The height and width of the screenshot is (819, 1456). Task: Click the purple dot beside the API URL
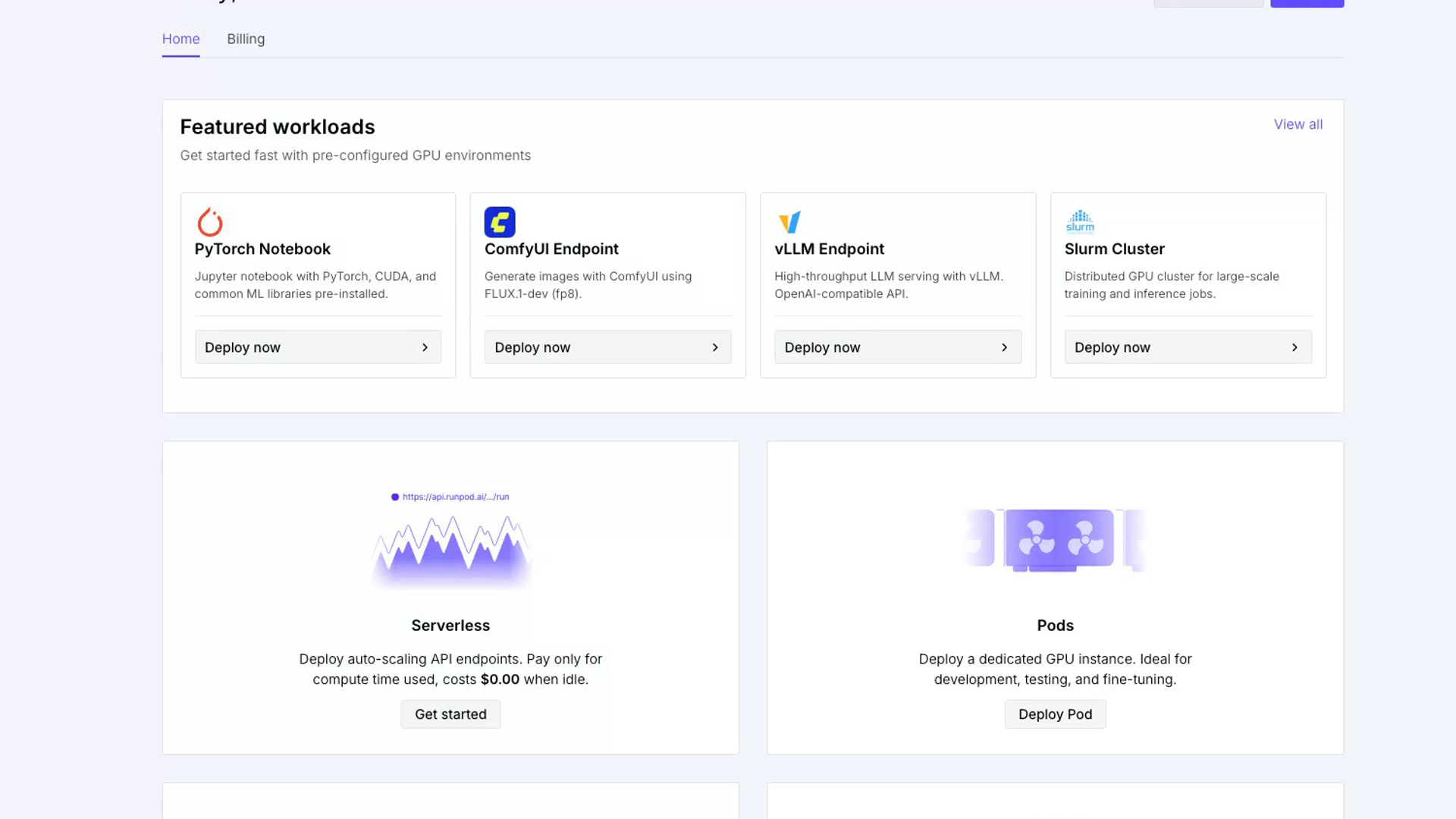click(x=395, y=497)
